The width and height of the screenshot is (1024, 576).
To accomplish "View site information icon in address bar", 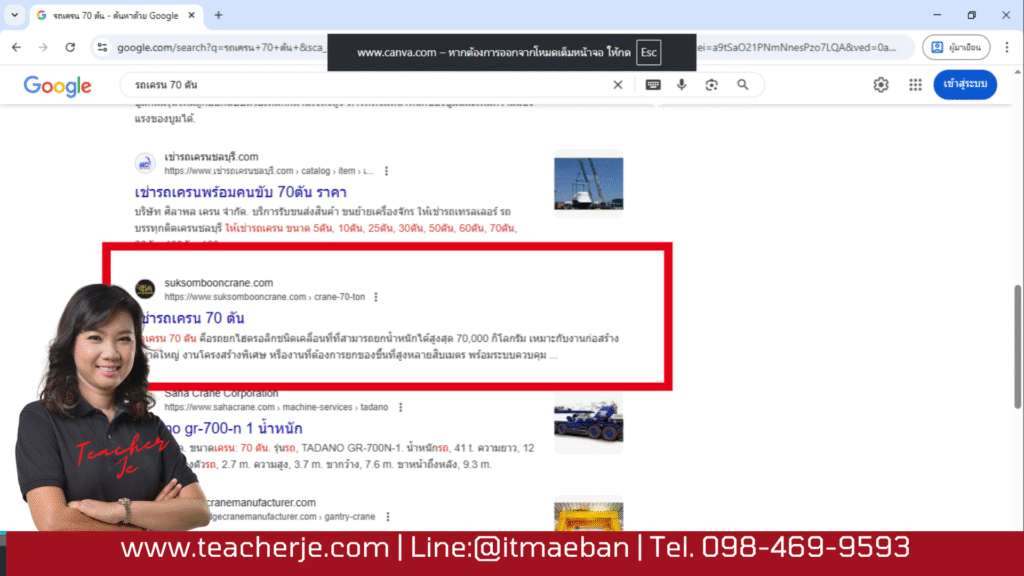I will pyautogui.click(x=102, y=47).
